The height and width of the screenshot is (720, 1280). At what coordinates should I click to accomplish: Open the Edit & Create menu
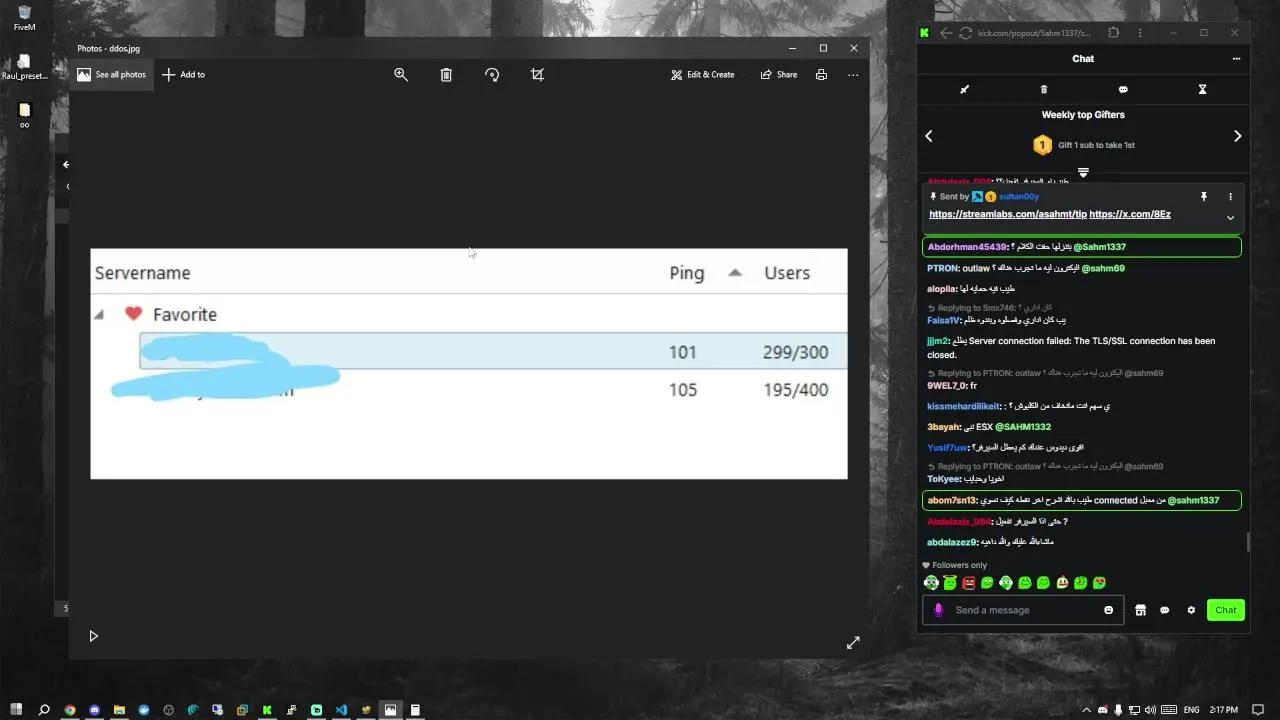click(x=704, y=74)
